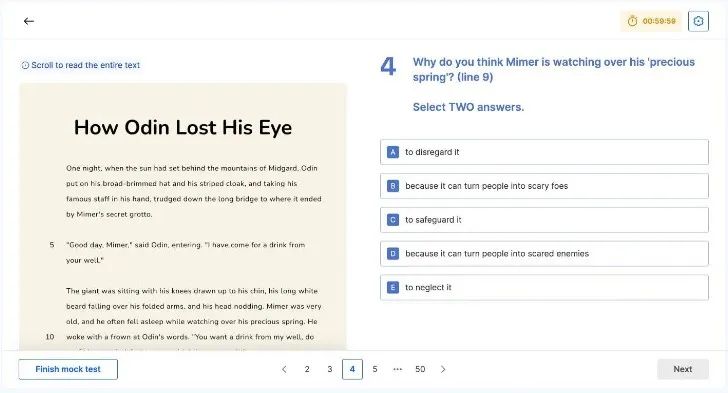Click Finish mock test button
This screenshot has height=393, width=728.
[x=68, y=369]
